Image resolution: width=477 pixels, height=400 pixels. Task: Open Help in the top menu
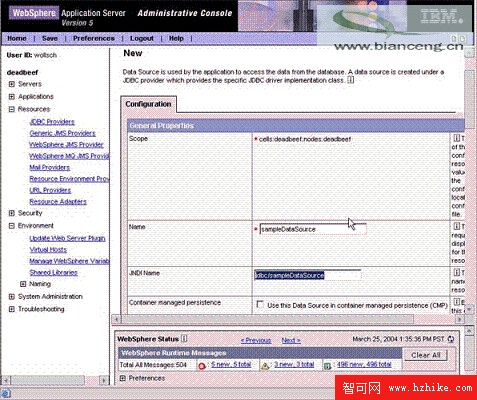point(176,38)
